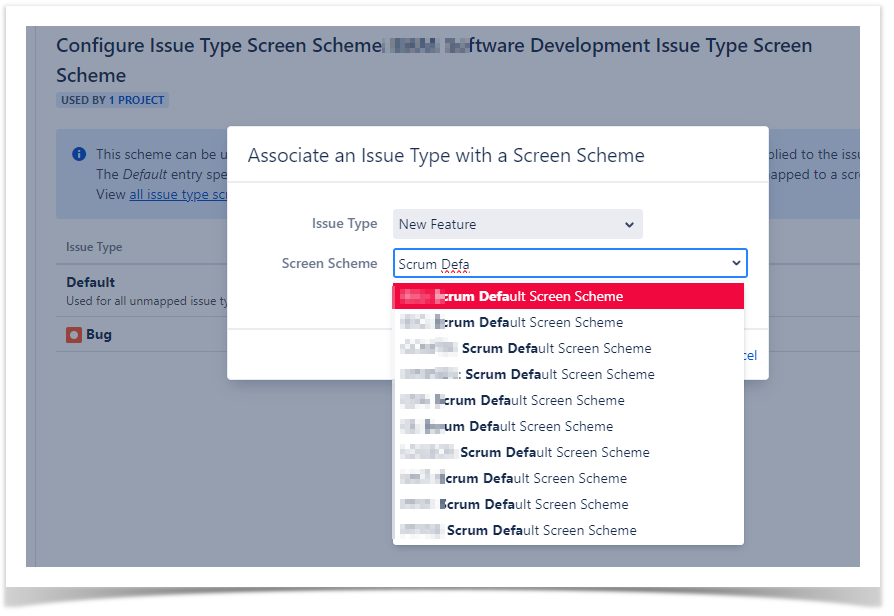Click the Issue Type column header
The height and width of the screenshot is (616, 894).
pyautogui.click(x=94, y=247)
